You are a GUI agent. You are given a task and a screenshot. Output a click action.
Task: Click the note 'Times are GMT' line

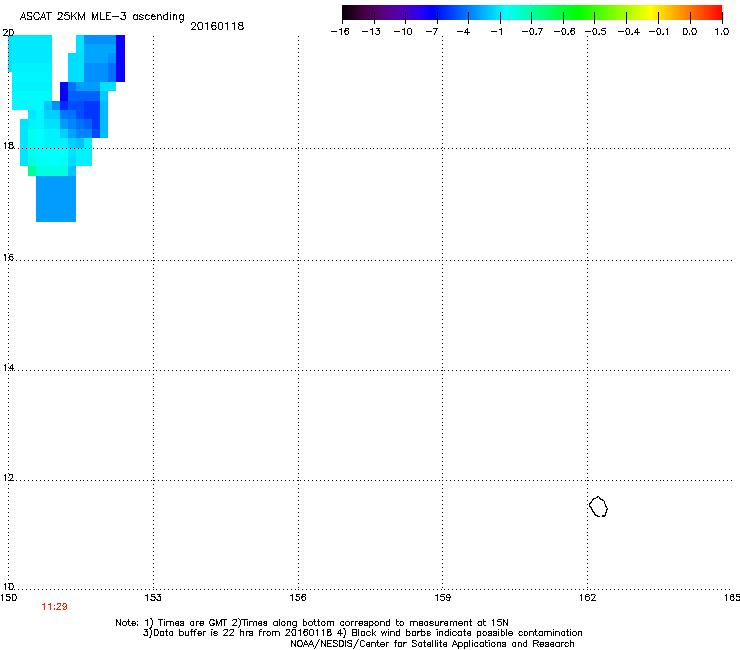click(x=312, y=623)
